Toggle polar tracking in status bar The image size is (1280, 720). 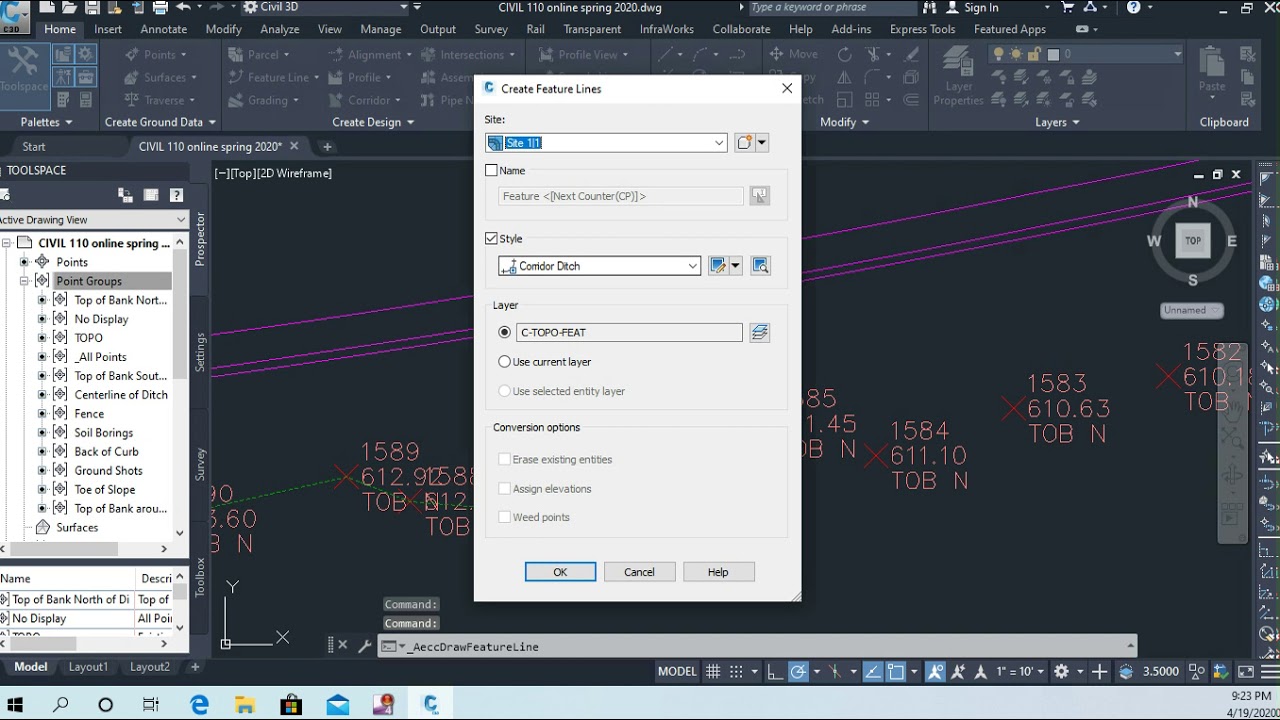[x=798, y=672]
